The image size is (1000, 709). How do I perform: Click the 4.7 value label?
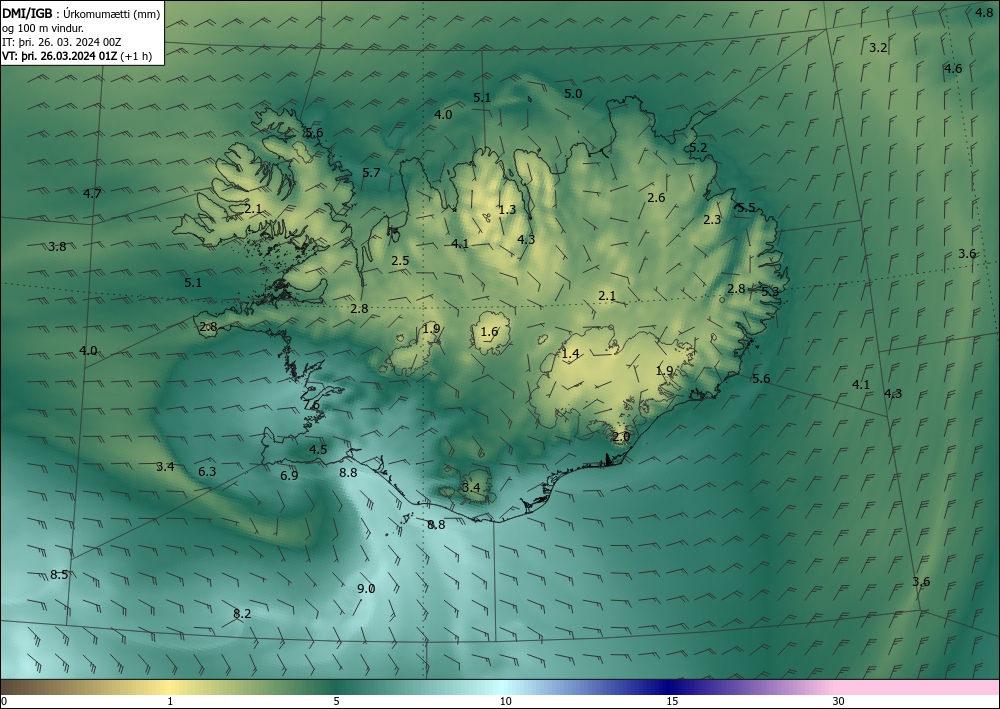coord(92,194)
